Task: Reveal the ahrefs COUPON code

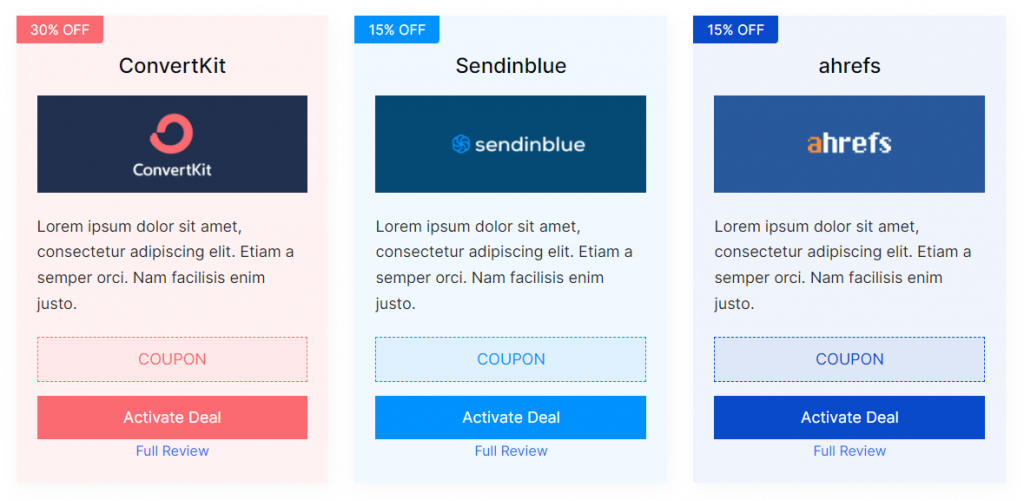Action: [849, 359]
